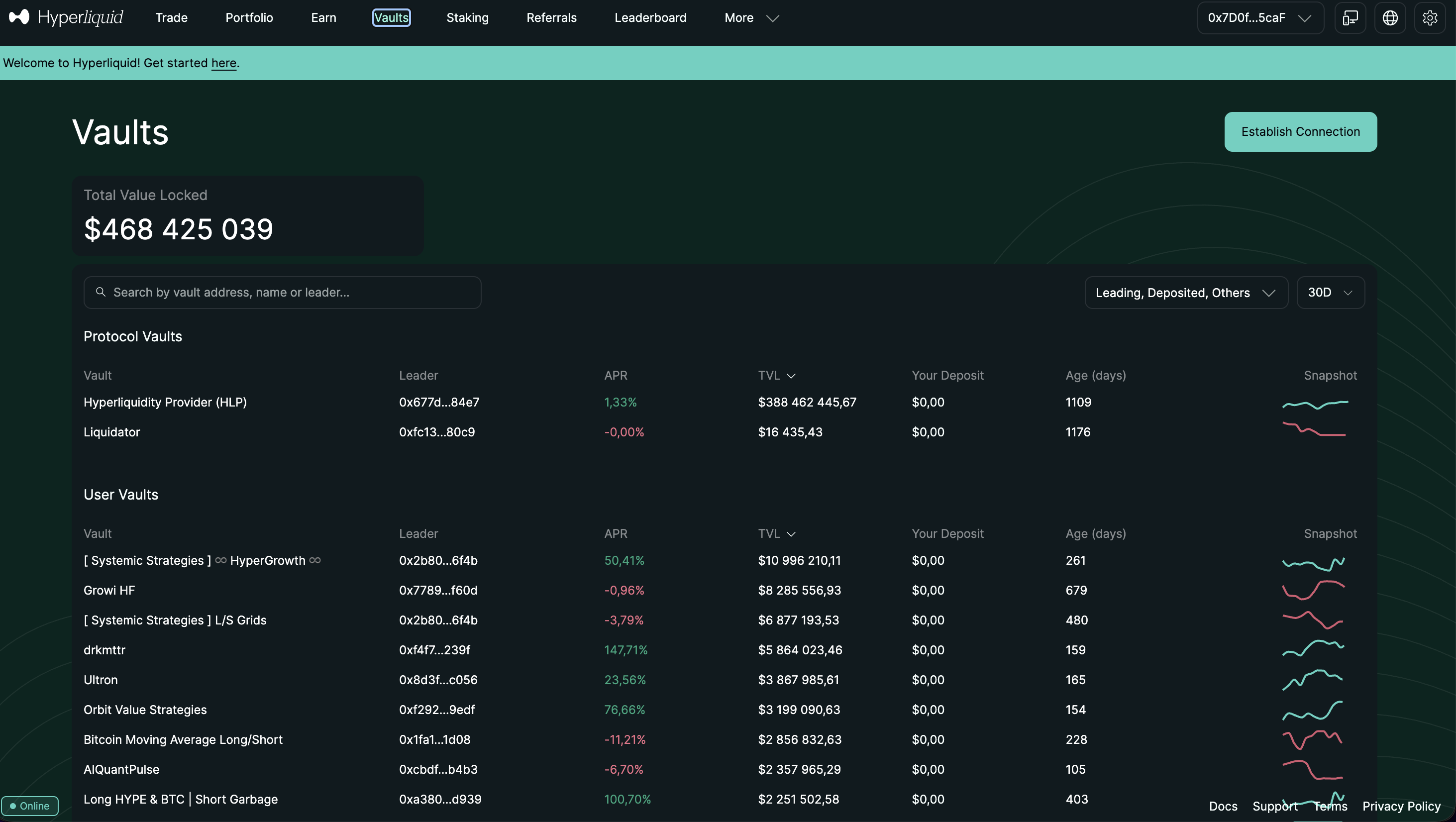
Task: Open the Portfolio tab
Action: coord(249,18)
